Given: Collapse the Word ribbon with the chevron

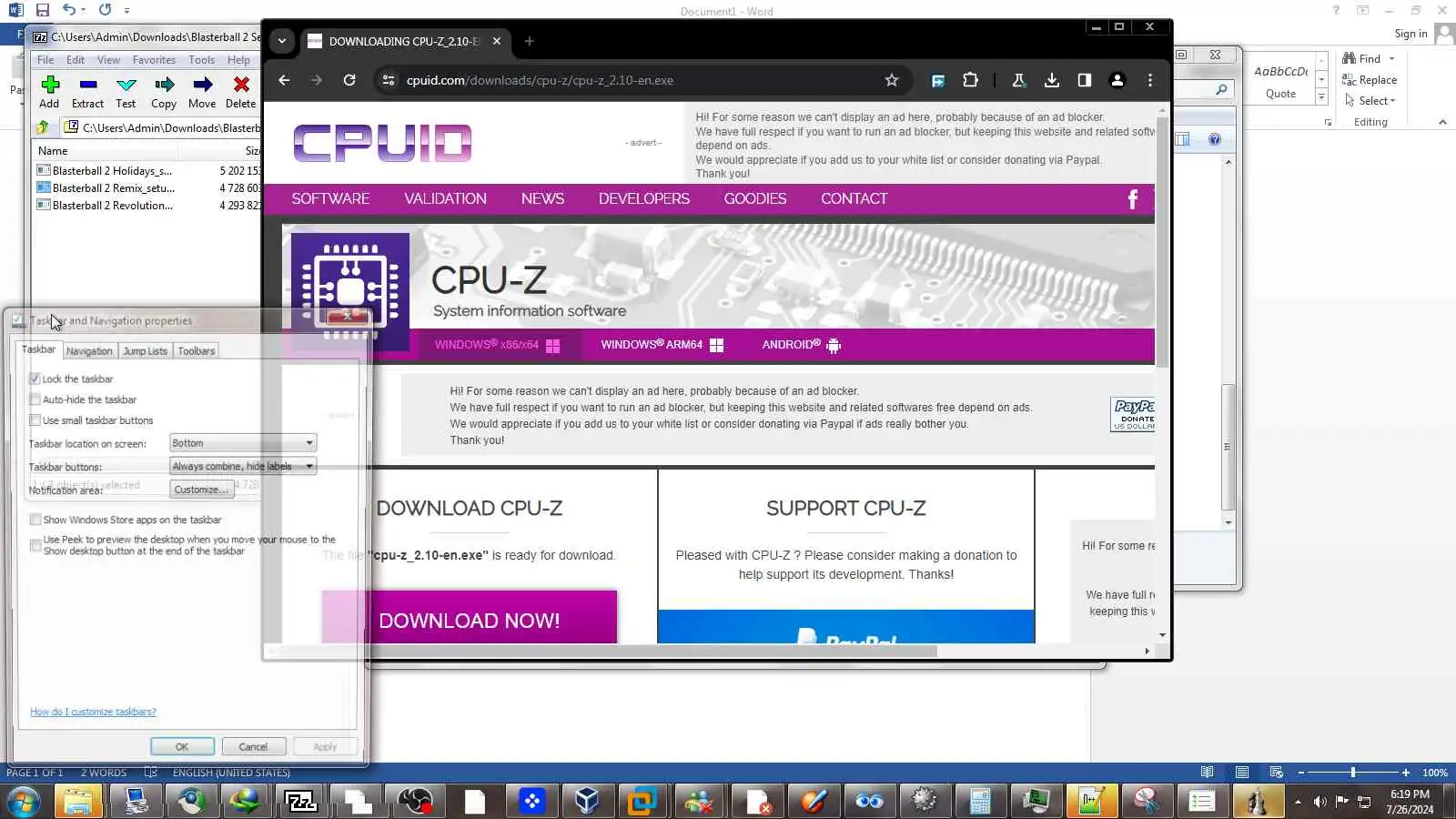Looking at the screenshot, I should [1442, 122].
